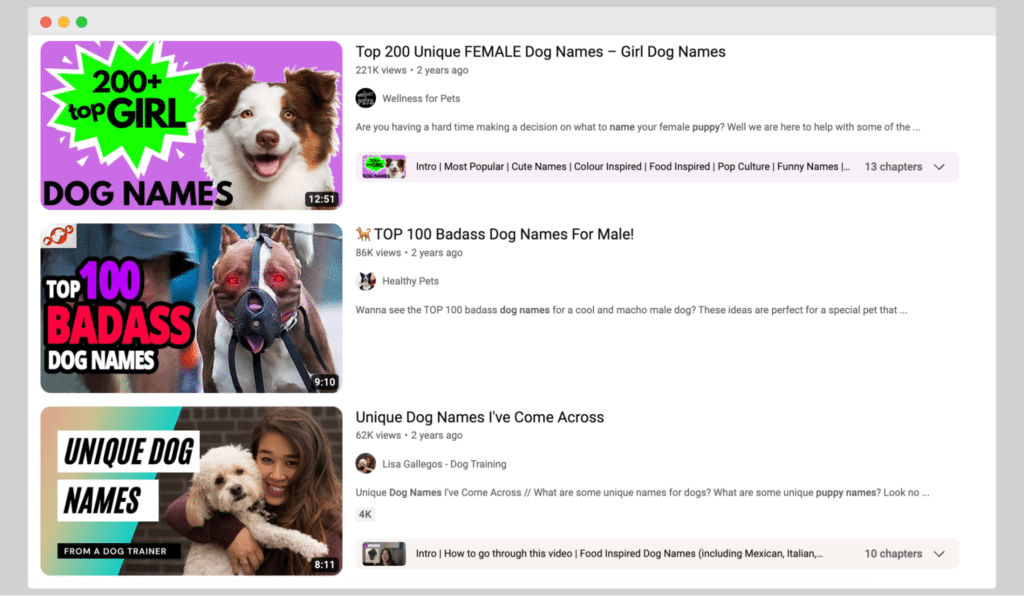Click the red close window button
The image size is (1024, 596).
coord(46,22)
